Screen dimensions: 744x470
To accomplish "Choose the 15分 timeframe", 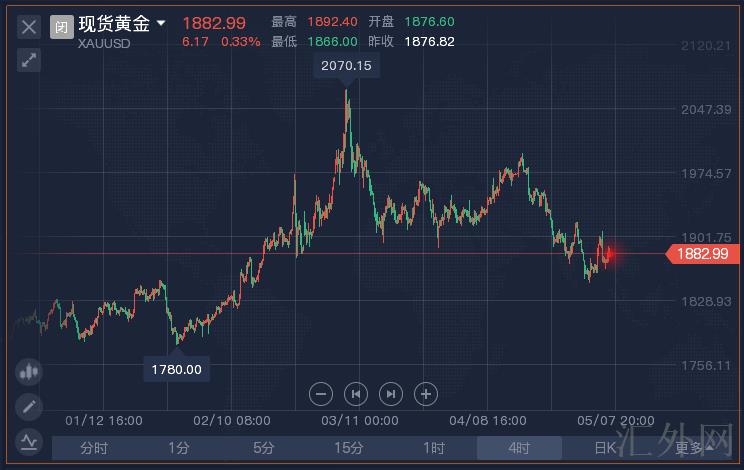I will pos(349,448).
